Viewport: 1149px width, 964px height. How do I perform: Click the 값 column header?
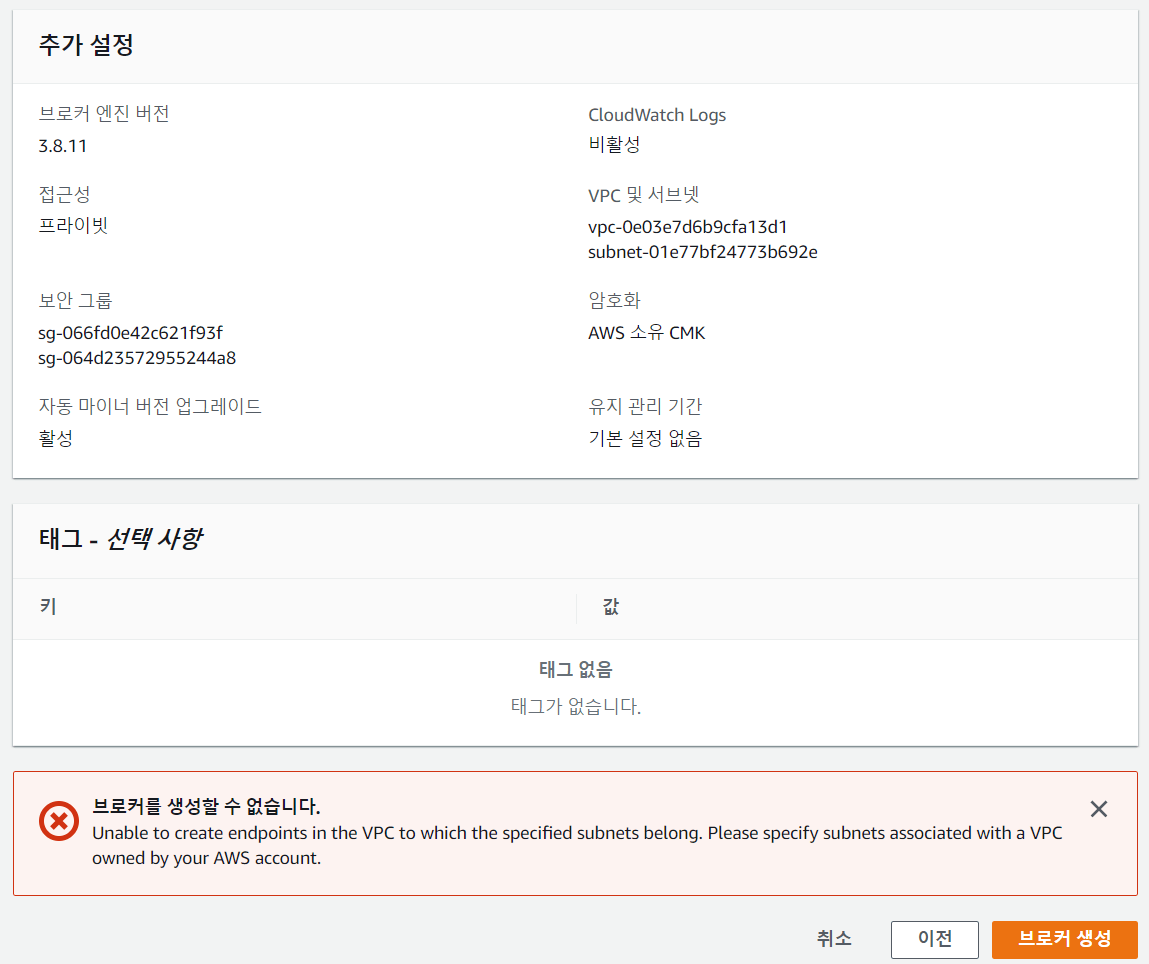(611, 607)
